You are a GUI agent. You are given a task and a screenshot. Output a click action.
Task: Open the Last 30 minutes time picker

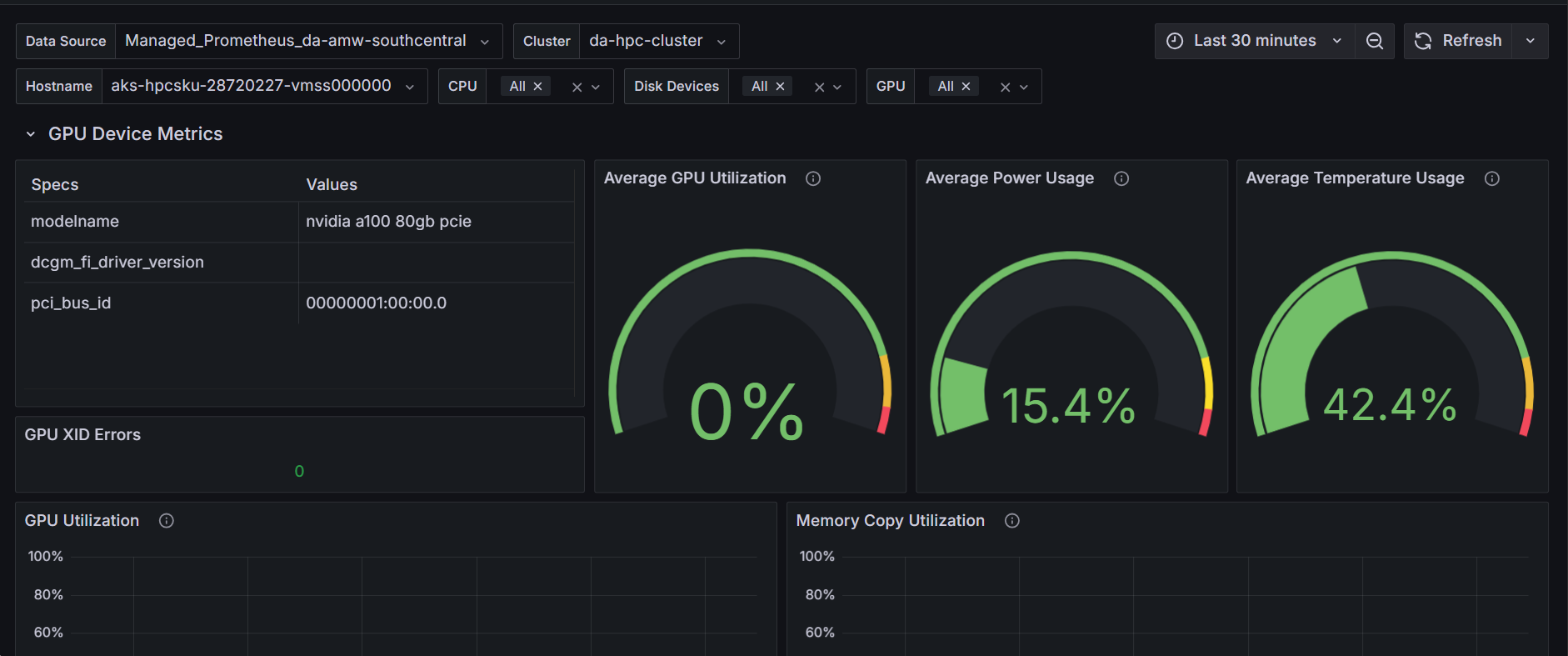(x=1254, y=41)
